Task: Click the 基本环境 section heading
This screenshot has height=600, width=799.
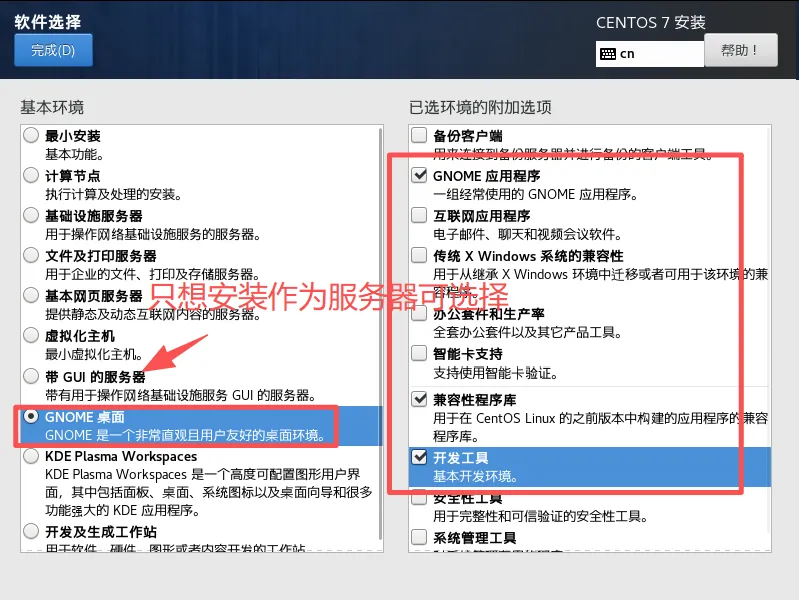Action: coord(52,107)
